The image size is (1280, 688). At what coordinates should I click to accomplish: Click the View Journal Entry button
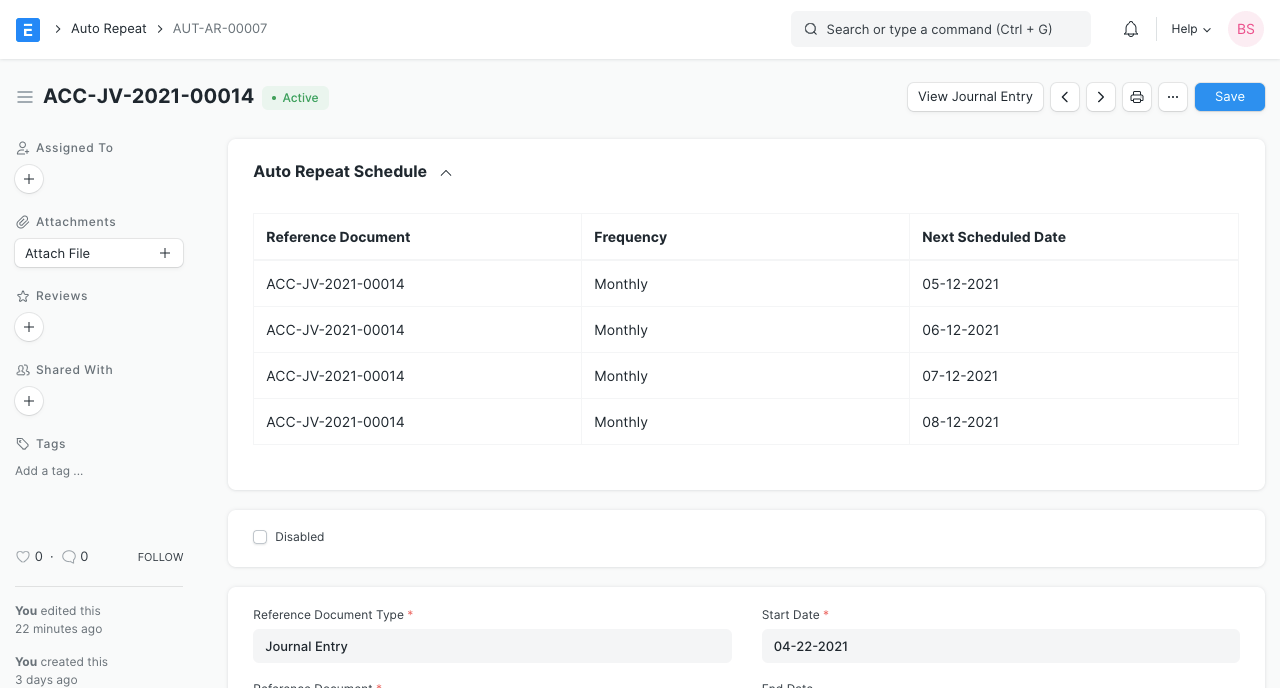tap(975, 96)
